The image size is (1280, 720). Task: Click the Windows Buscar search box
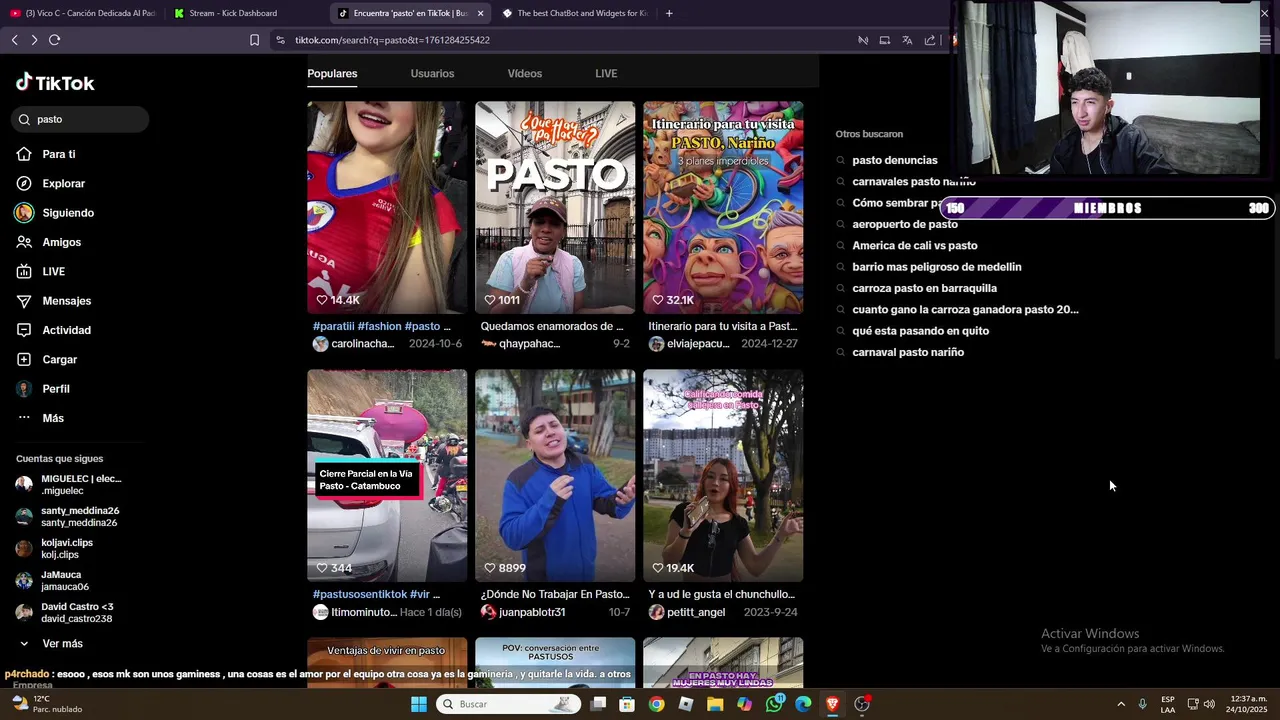509,704
